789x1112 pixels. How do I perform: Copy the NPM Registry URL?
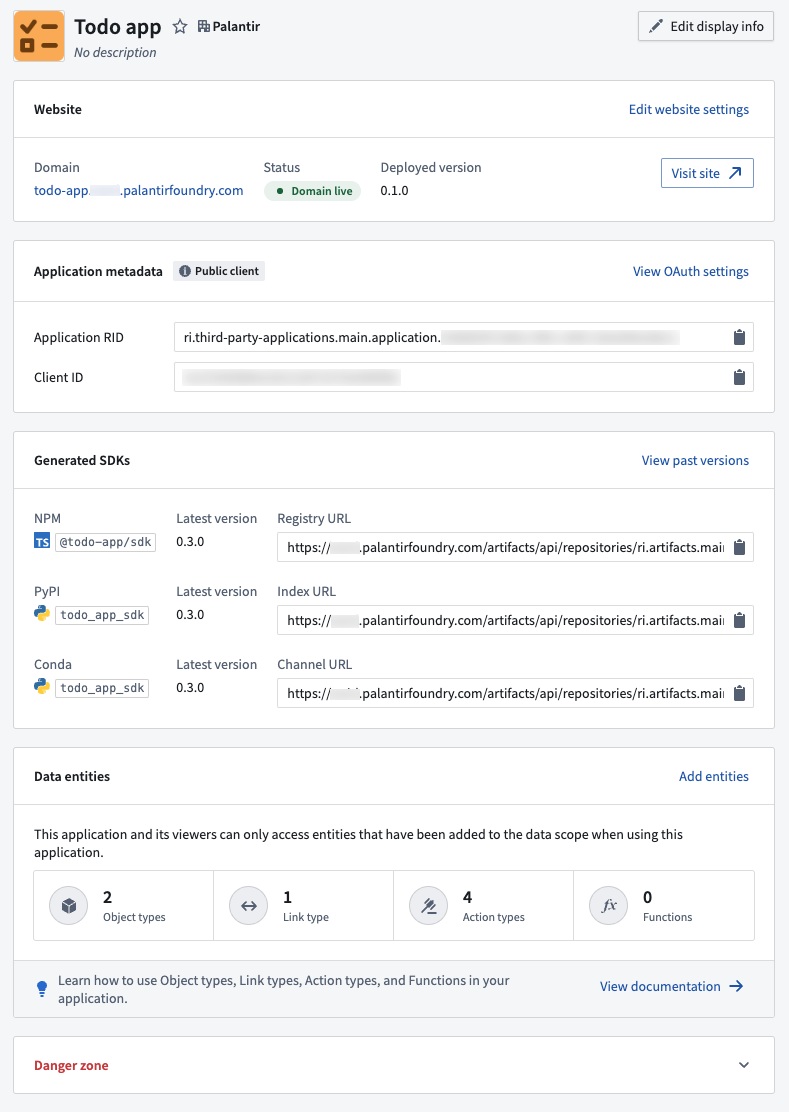(x=739, y=547)
